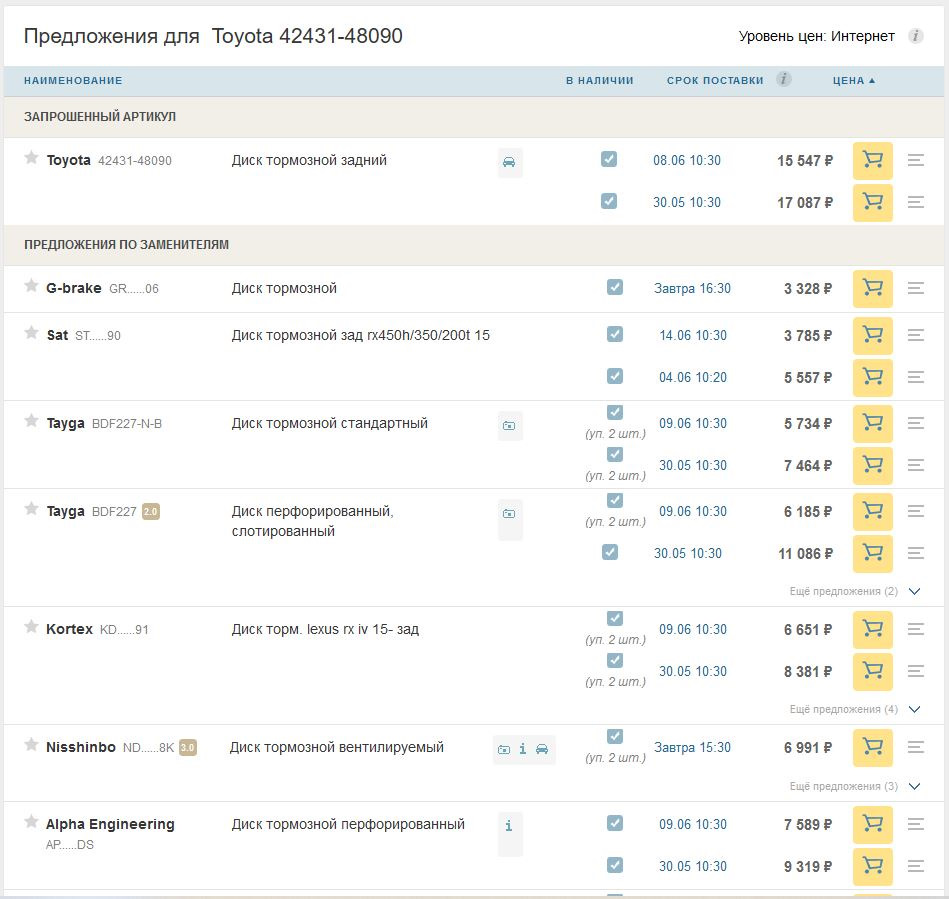Sort by price column header

click(852, 80)
